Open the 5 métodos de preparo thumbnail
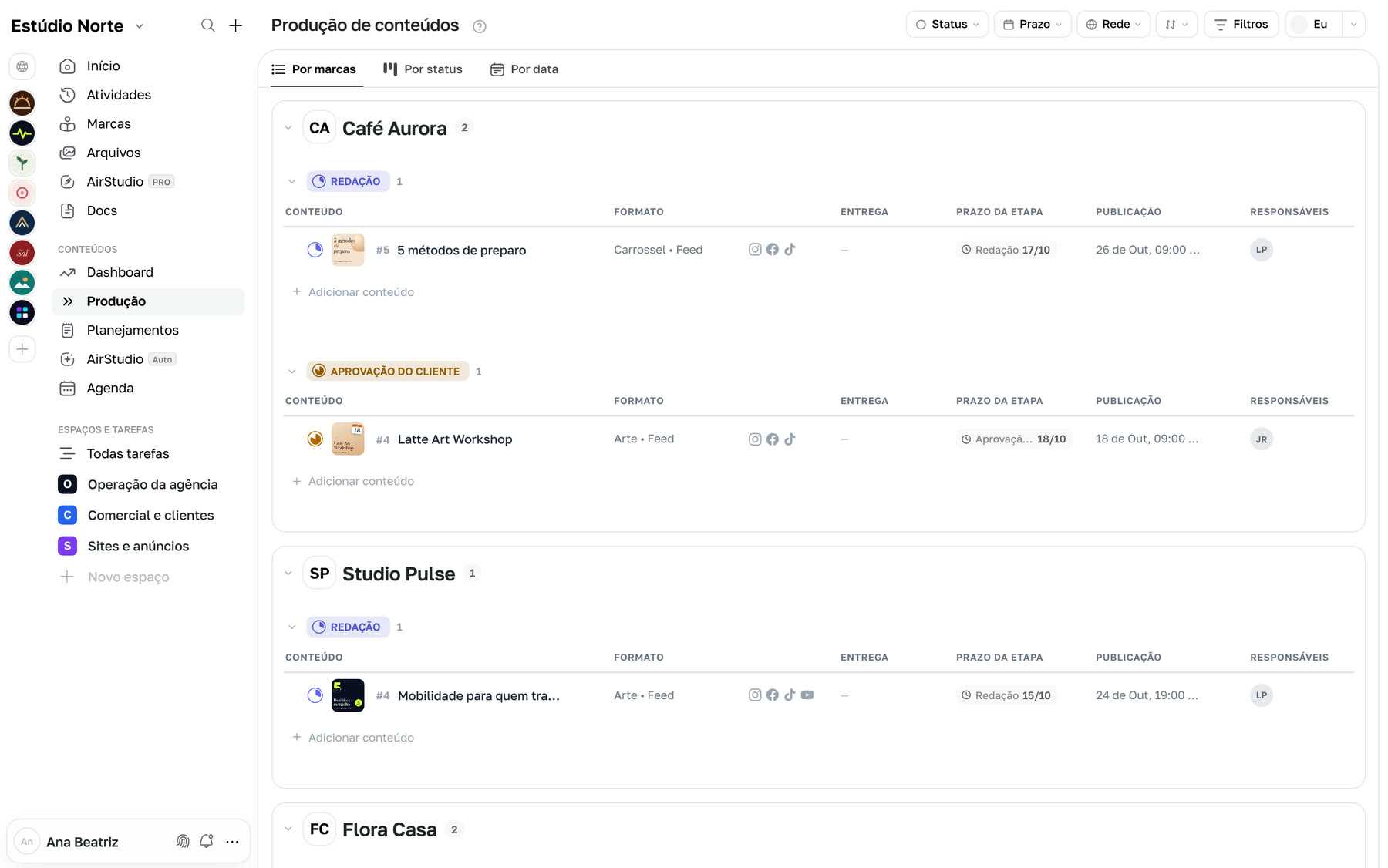The image size is (1388, 868). 348,250
